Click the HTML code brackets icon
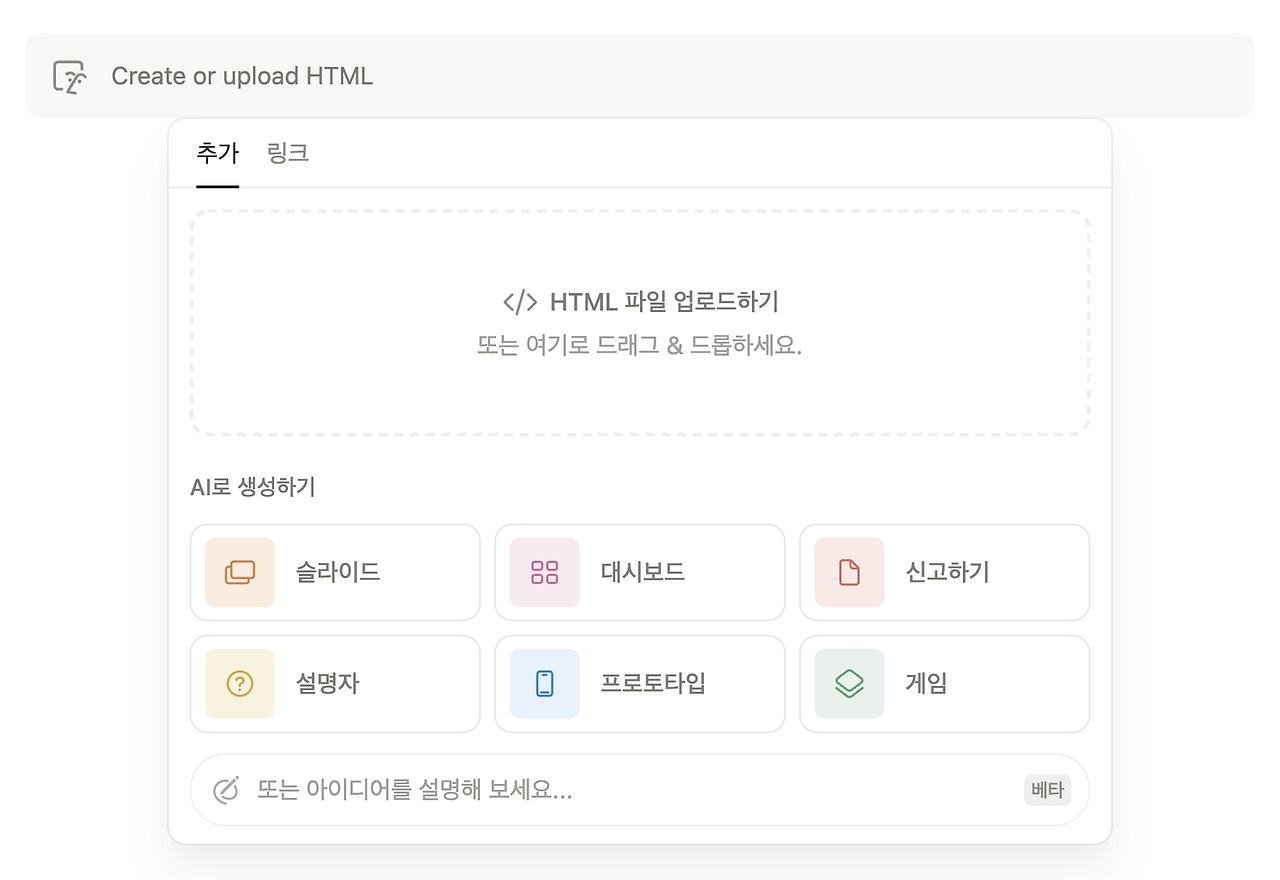 click(x=520, y=302)
